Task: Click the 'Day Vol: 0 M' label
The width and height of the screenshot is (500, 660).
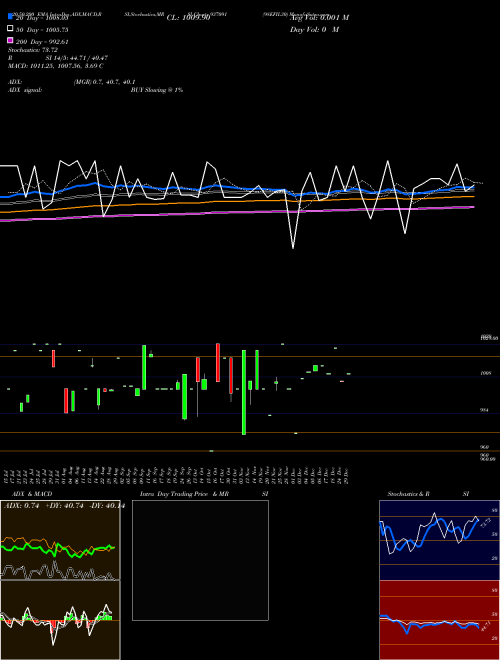Action: [314, 29]
